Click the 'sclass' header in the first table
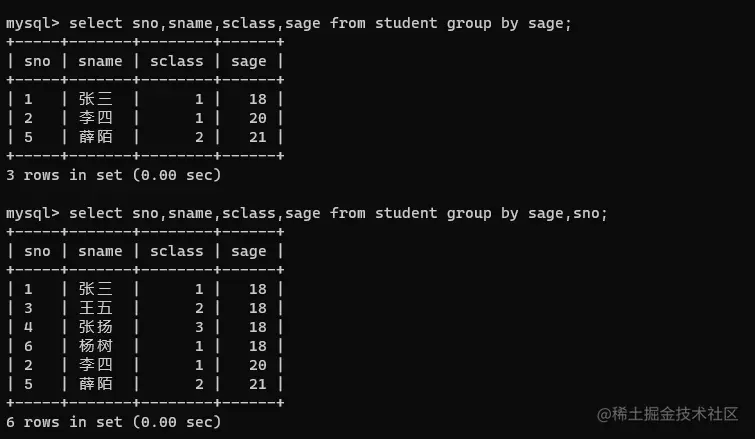The image size is (755, 439). 176,61
